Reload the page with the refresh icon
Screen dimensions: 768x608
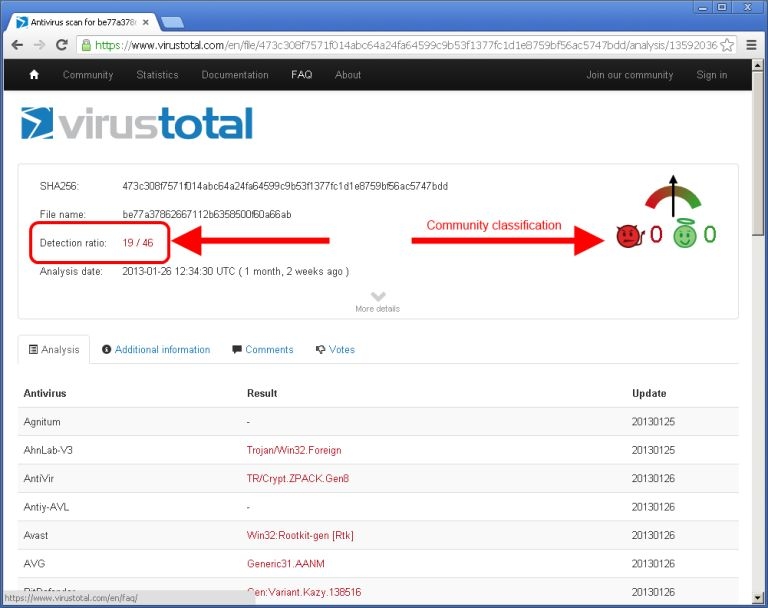click(62, 45)
